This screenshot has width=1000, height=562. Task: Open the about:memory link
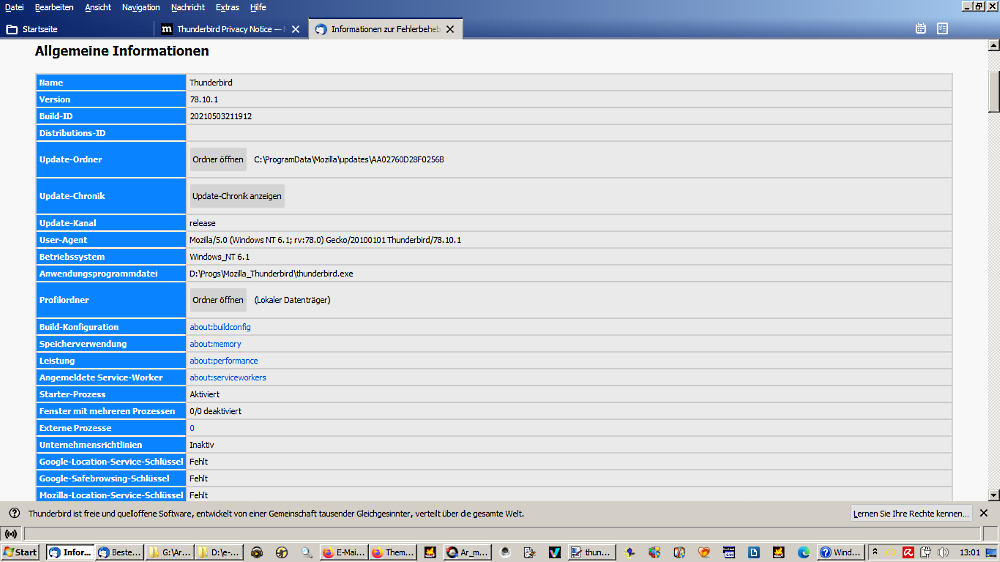pos(215,344)
